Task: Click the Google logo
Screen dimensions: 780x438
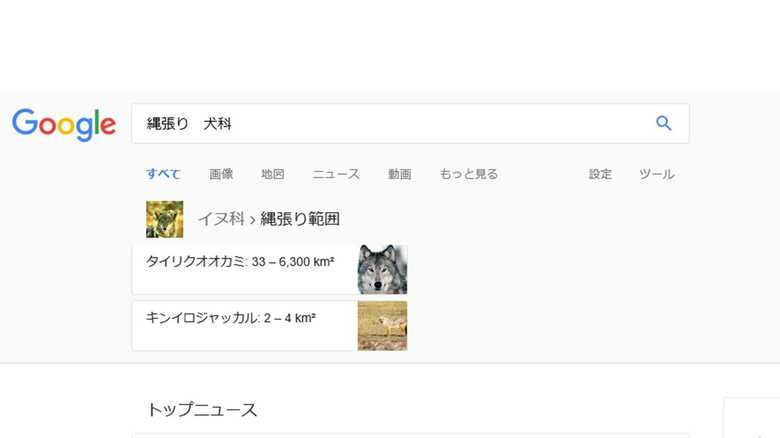Action: [x=64, y=124]
